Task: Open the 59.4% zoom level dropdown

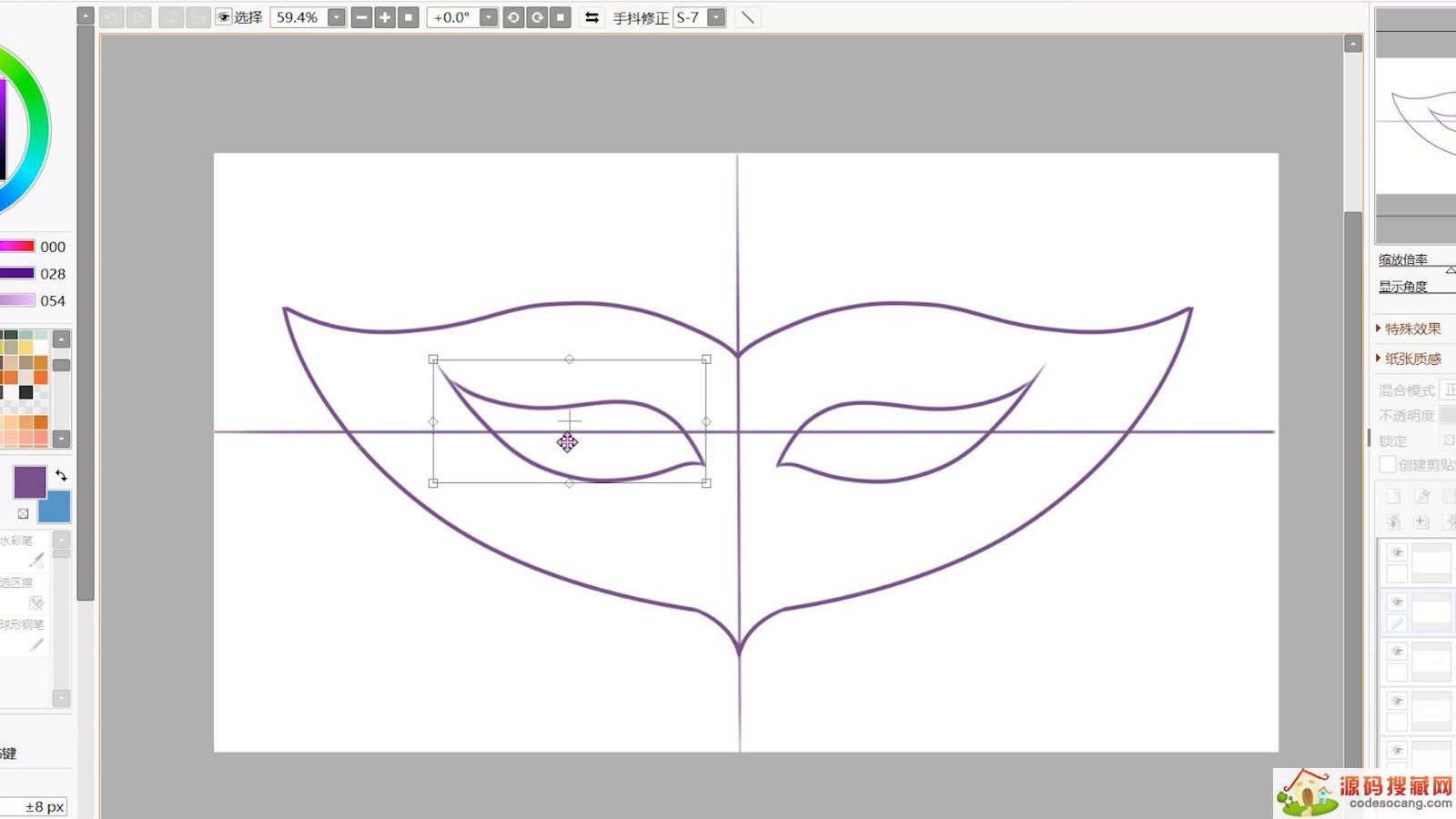Action: 337,17
